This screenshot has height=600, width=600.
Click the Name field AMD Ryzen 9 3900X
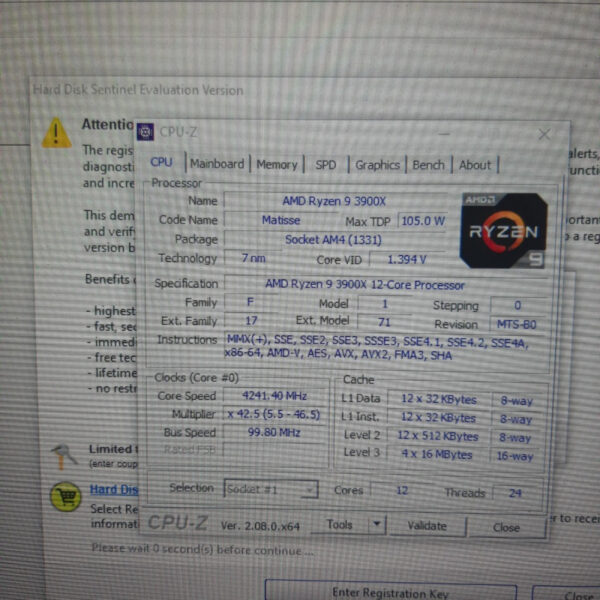point(334,201)
